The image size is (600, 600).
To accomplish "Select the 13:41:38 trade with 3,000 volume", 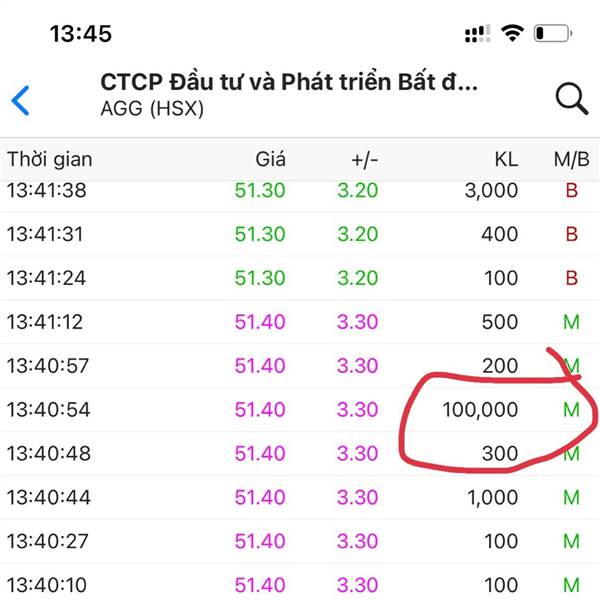I will 300,190.
